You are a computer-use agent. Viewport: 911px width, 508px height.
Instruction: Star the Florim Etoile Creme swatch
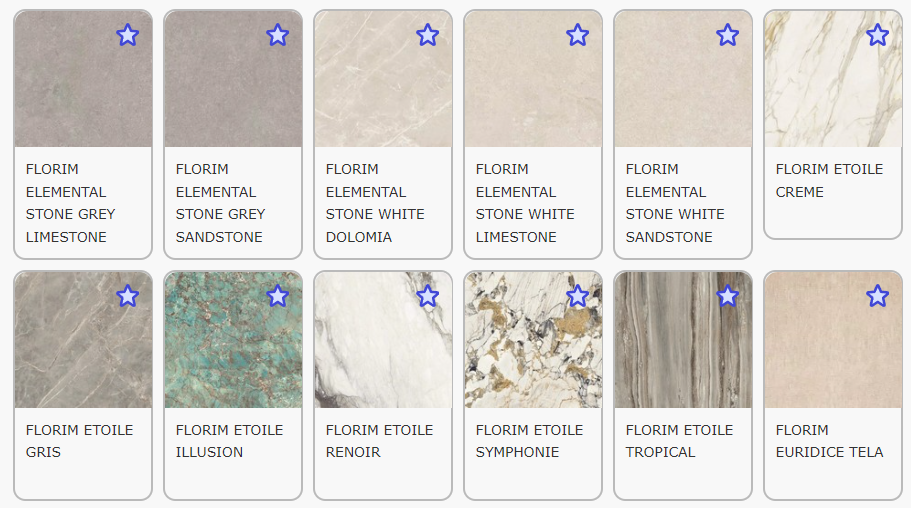[x=877, y=35]
